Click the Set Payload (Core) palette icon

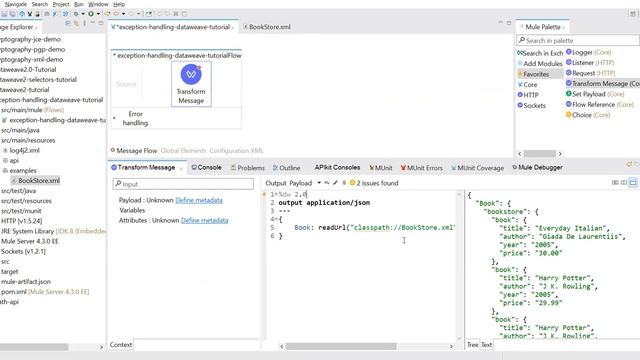coord(569,94)
